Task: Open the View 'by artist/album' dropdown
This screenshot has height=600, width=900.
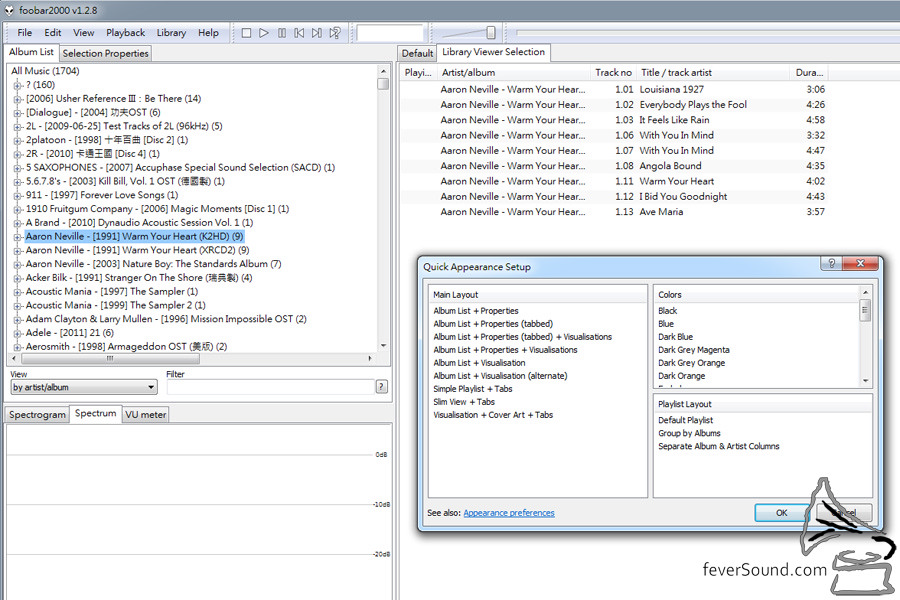Action: coord(84,388)
